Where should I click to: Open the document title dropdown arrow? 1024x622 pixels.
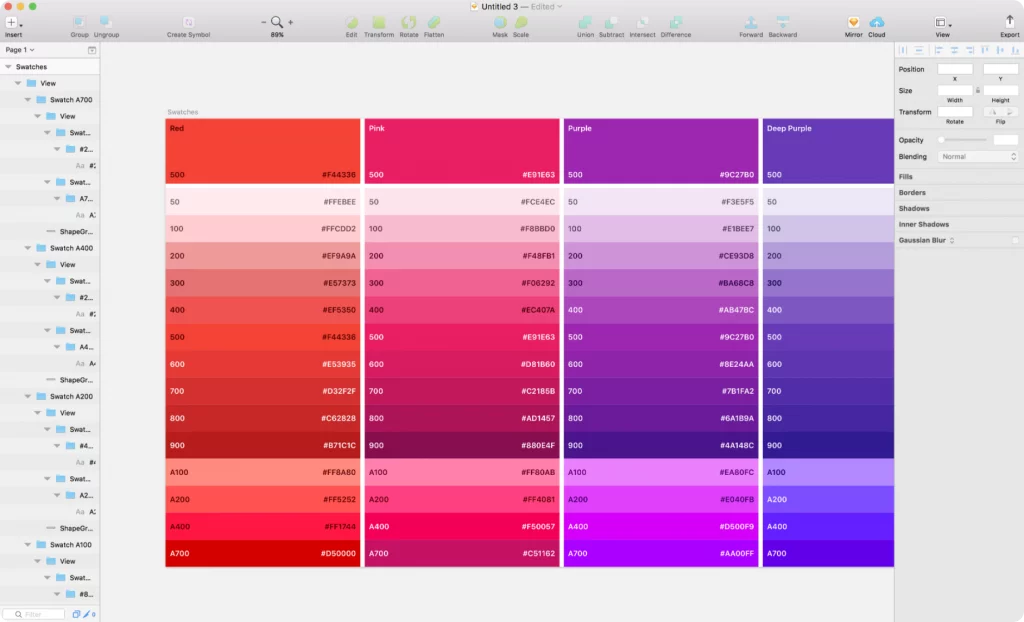(559, 7)
